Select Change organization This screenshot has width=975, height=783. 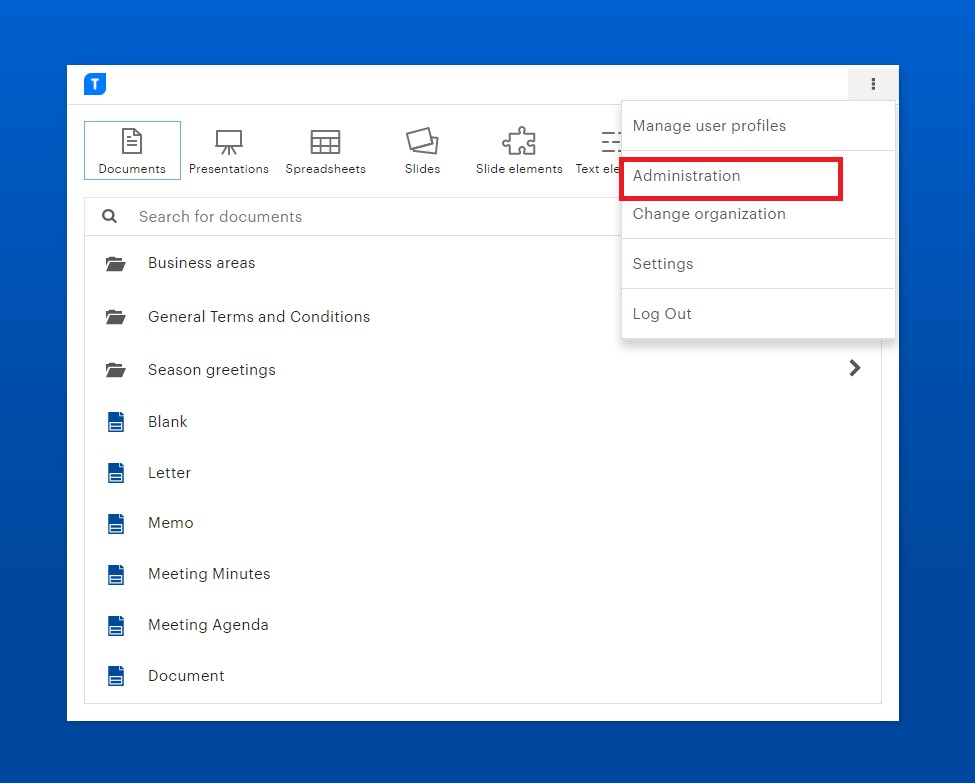tap(709, 214)
